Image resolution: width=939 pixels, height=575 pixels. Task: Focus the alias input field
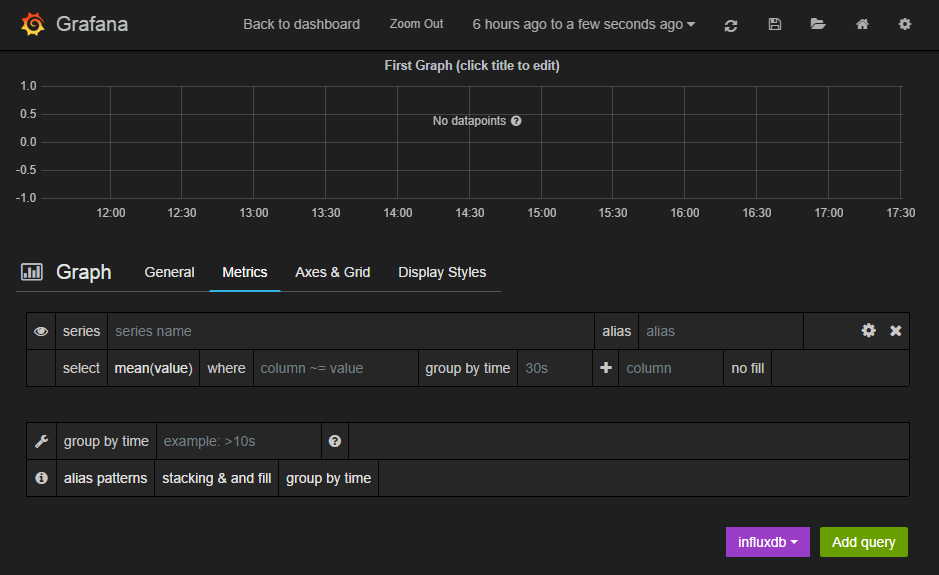point(721,331)
